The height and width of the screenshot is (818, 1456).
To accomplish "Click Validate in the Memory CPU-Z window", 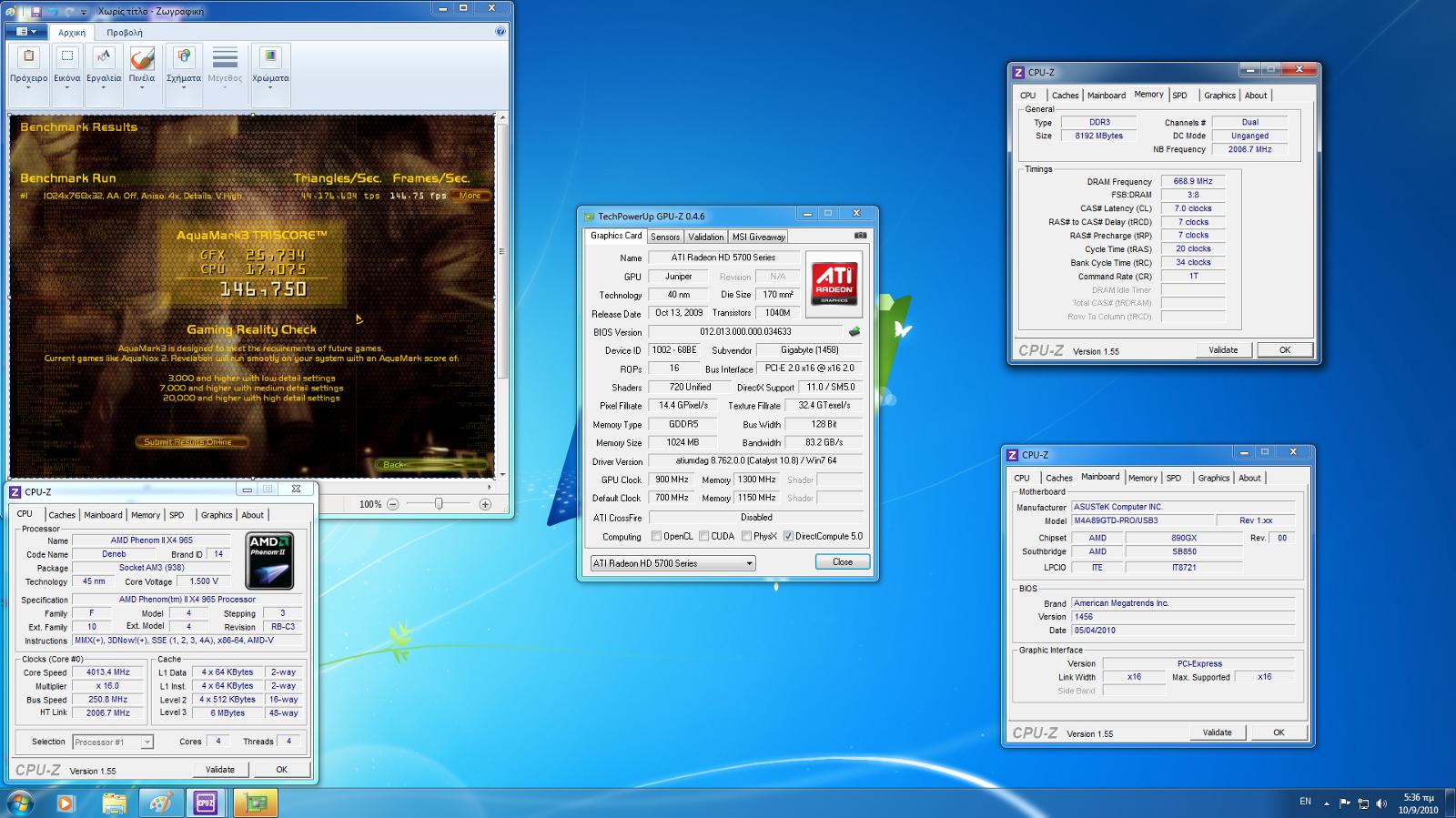I will (1223, 349).
